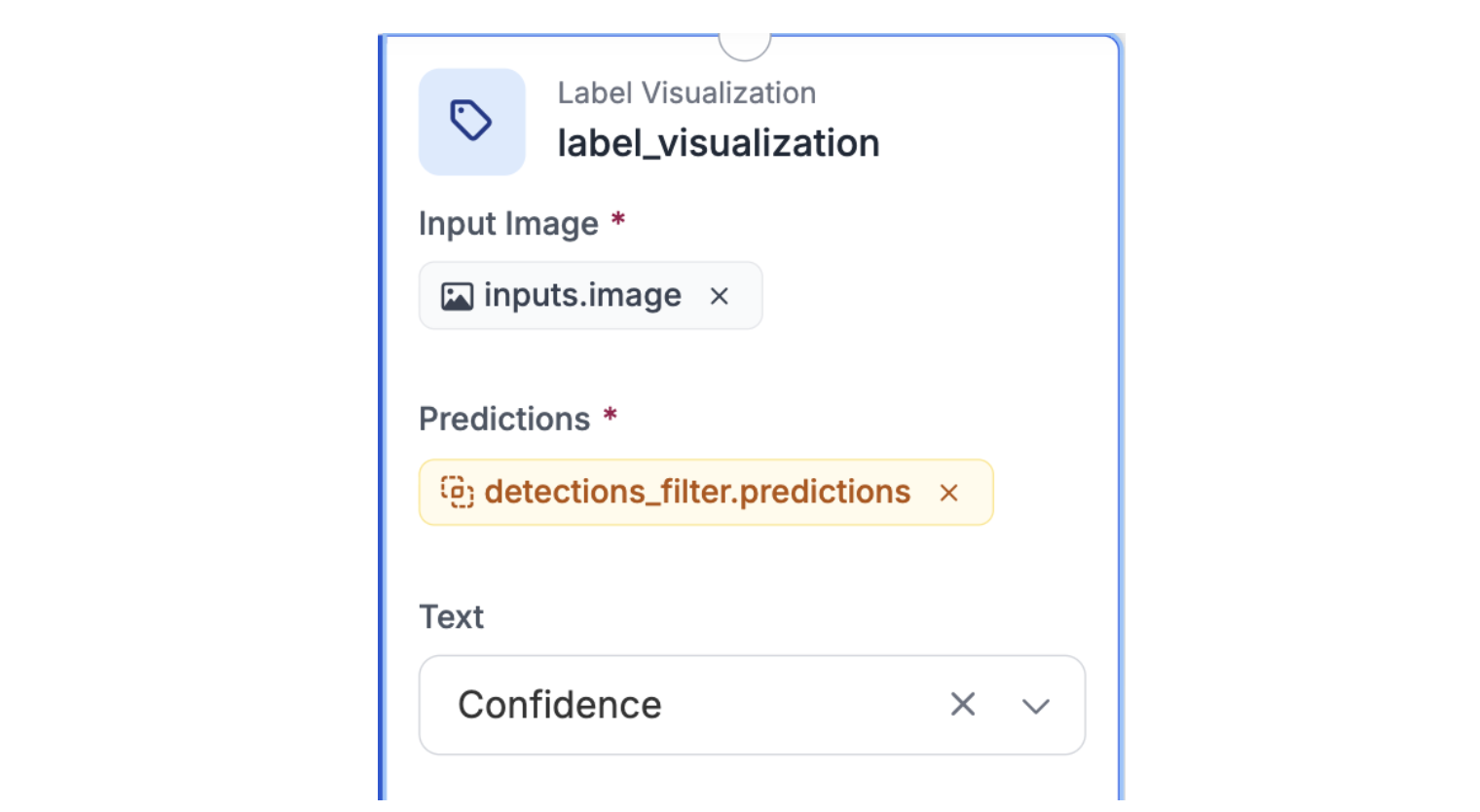Click the label_visualization block name
Screen dimensions: 1480x812
pos(719,143)
